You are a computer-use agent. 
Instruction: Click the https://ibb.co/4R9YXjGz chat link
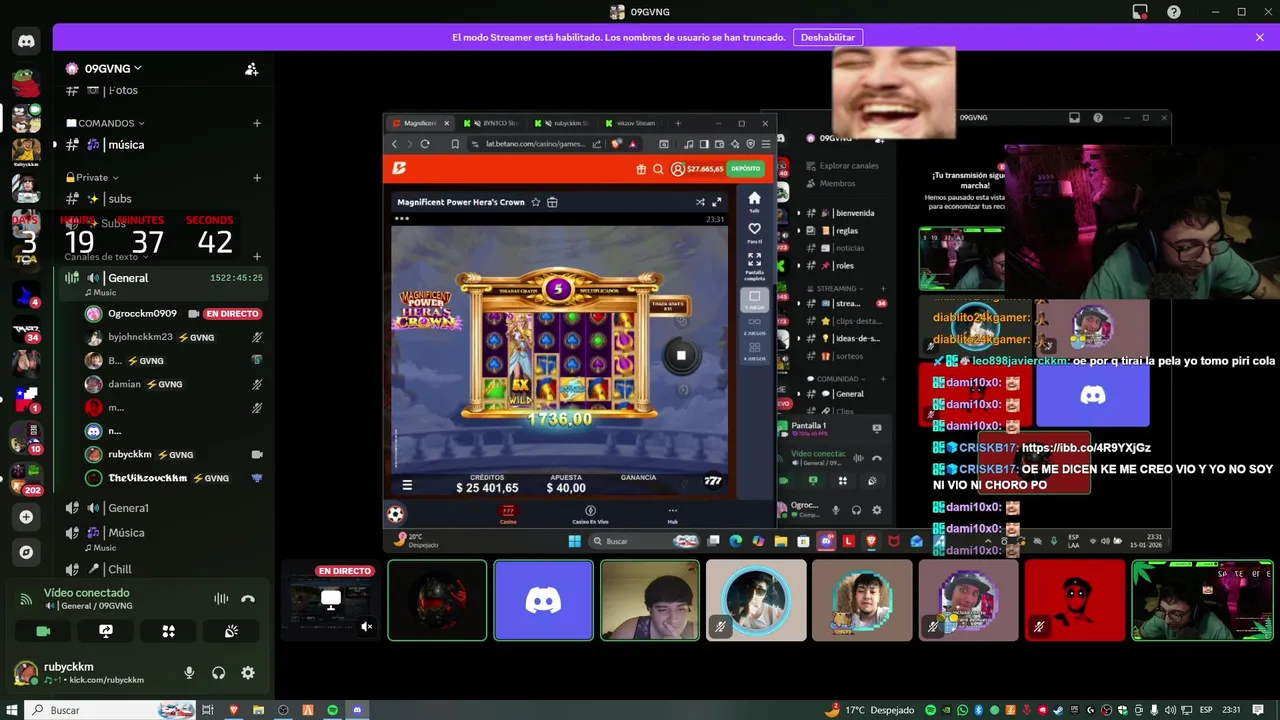point(1086,448)
